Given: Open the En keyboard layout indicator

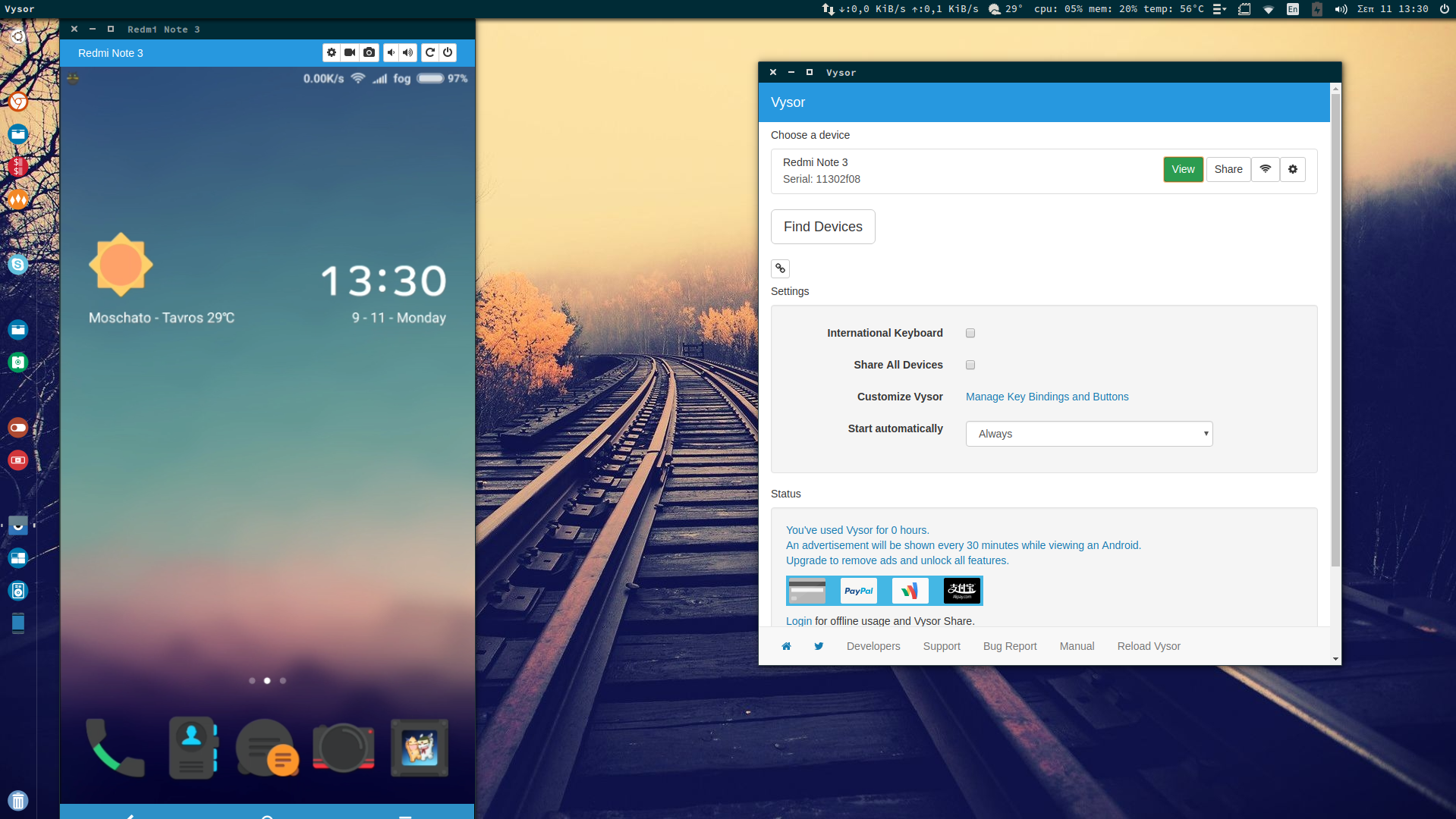Looking at the screenshot, I should [1293, 9].
